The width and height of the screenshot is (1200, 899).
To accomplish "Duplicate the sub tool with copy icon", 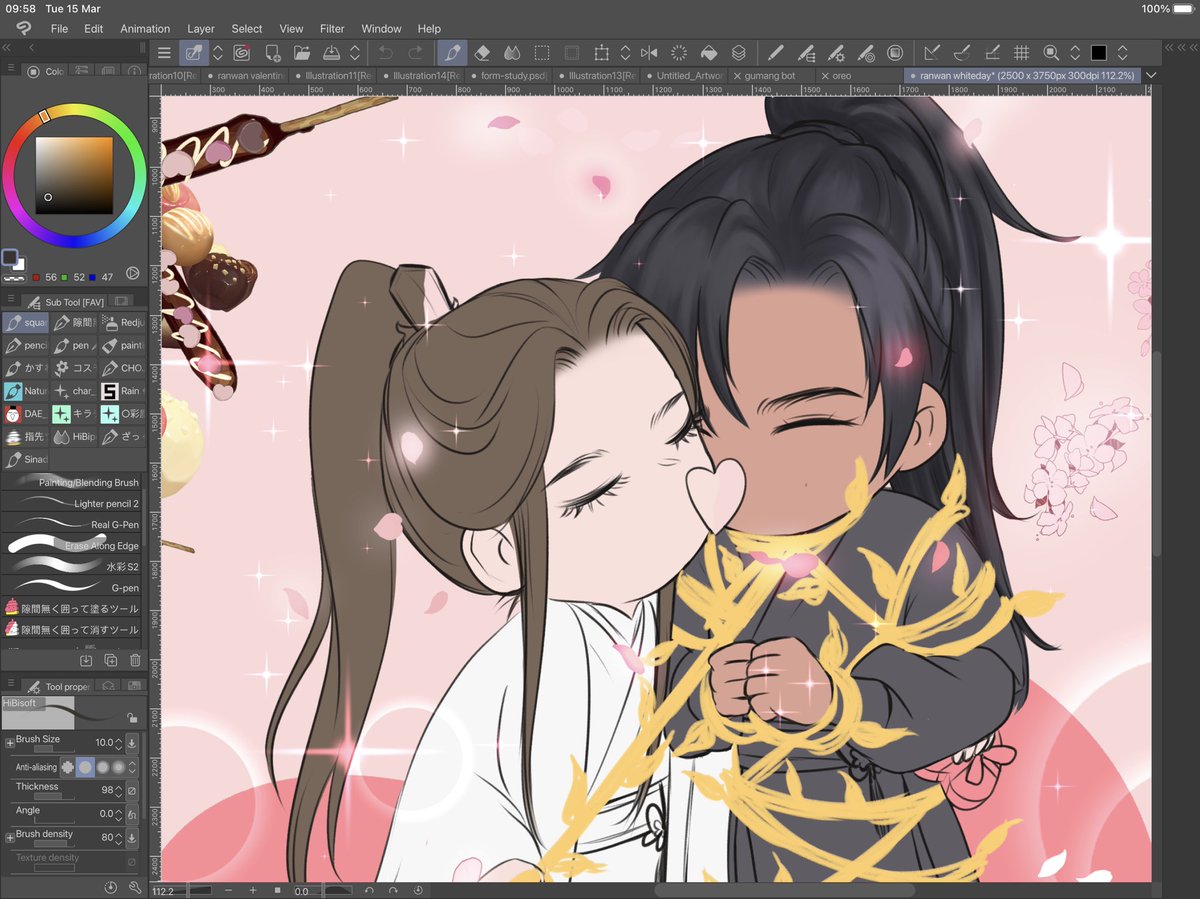I will click(110, 660).
